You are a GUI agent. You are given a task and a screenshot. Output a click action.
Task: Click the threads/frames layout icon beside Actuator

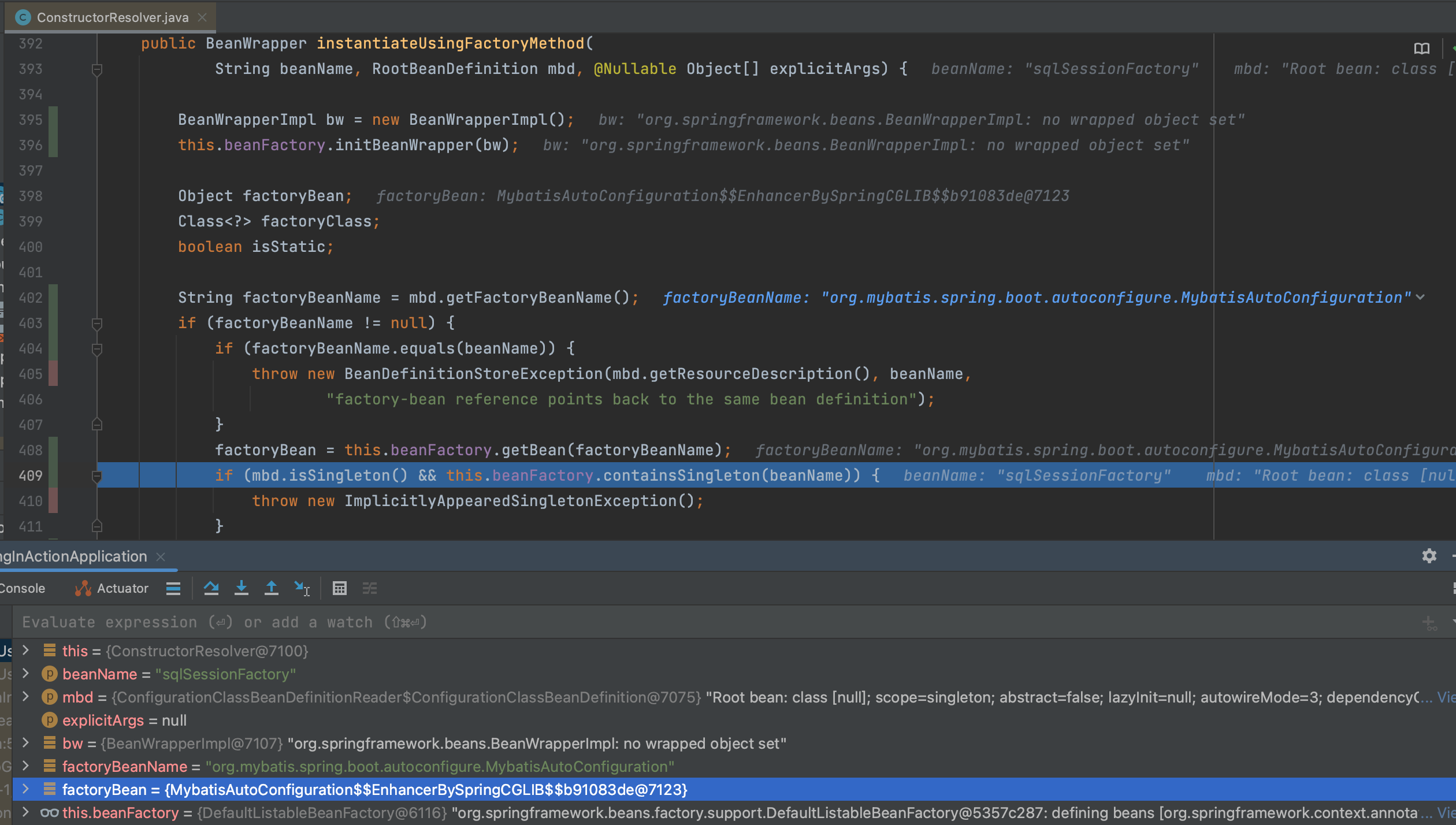pos(173,588)
